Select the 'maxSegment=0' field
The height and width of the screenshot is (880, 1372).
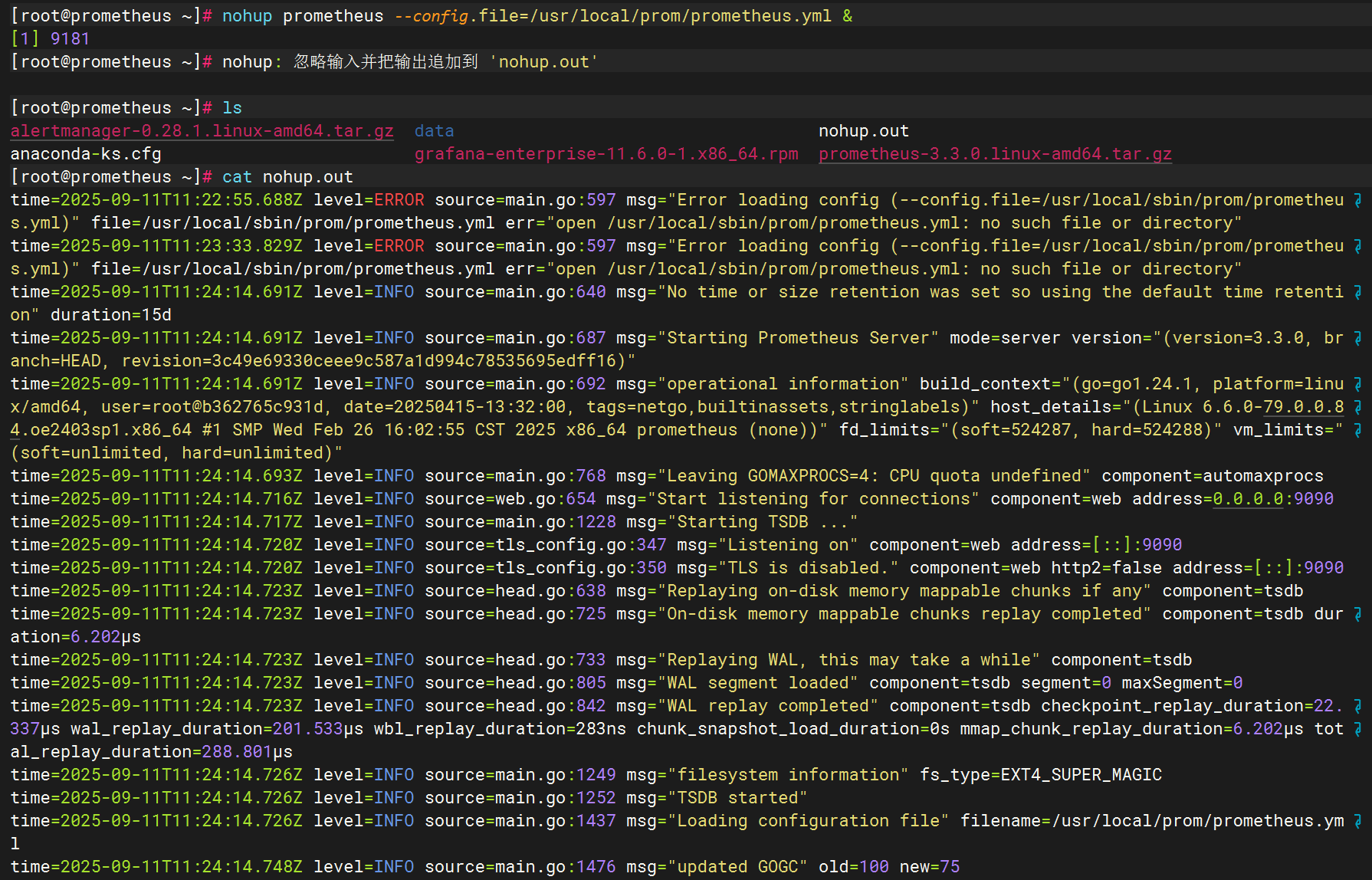click(x=1182, y=683)
